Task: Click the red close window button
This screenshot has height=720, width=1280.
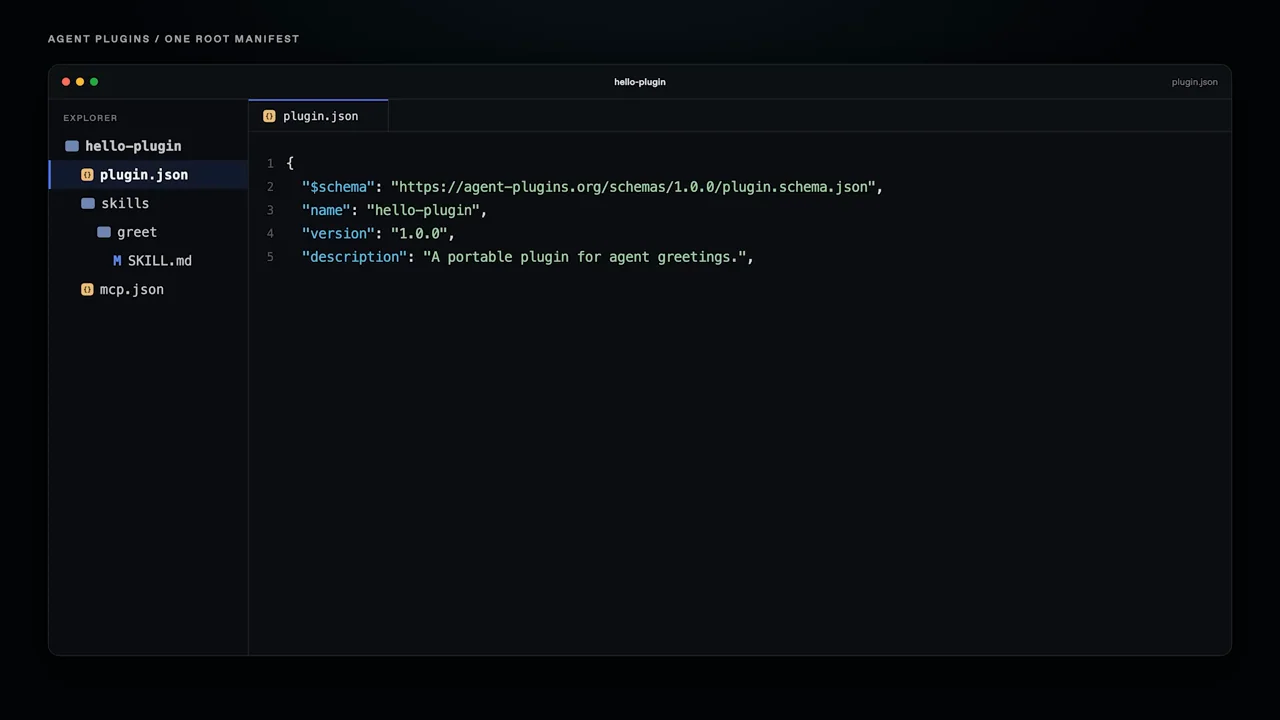Action: point(66,82)
